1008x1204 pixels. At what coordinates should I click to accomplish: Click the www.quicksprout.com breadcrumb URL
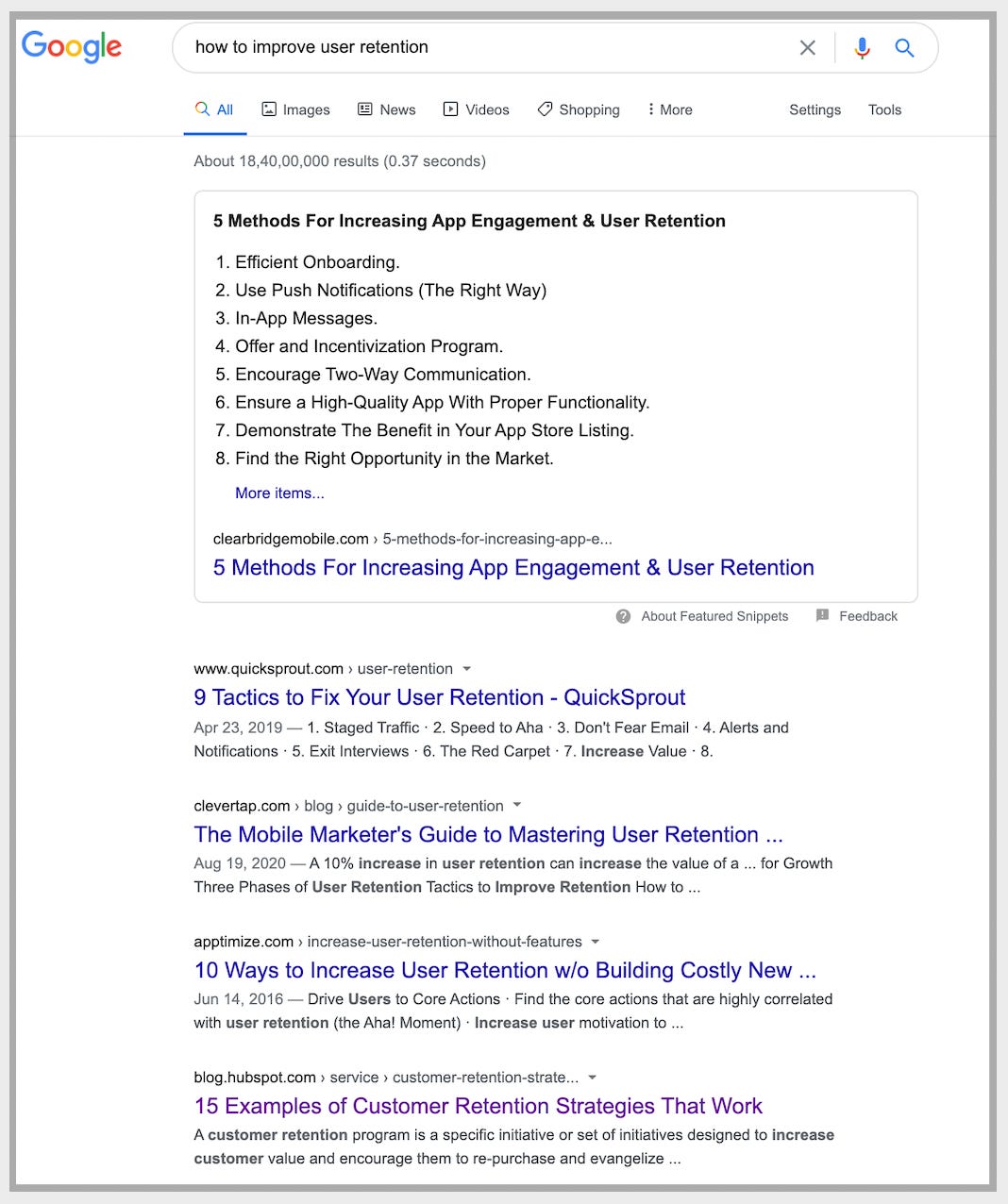323,669
